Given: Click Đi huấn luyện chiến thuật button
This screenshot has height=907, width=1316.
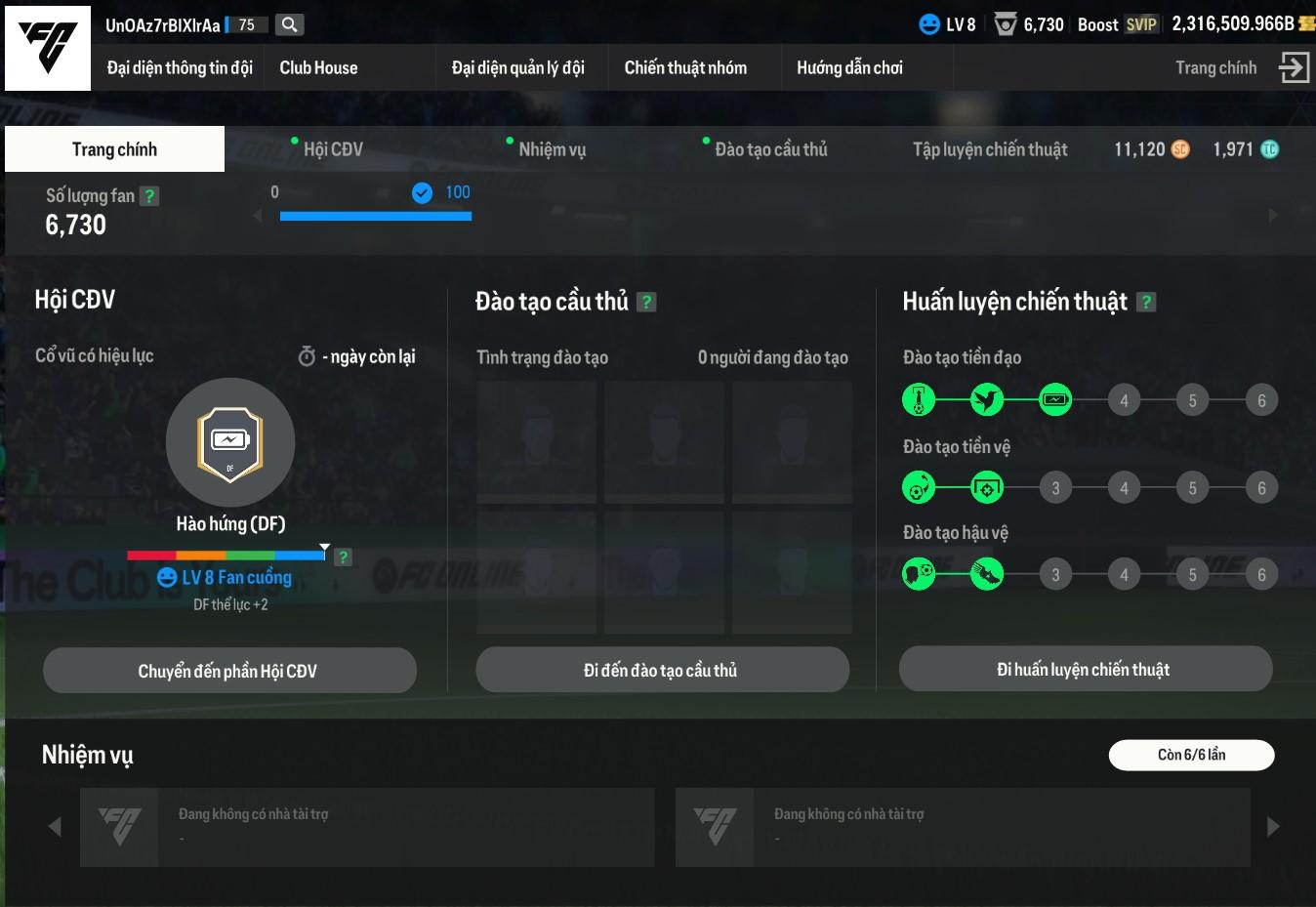Looking at the screenshot, I should pyautogui.click(x=1086, y=669).
